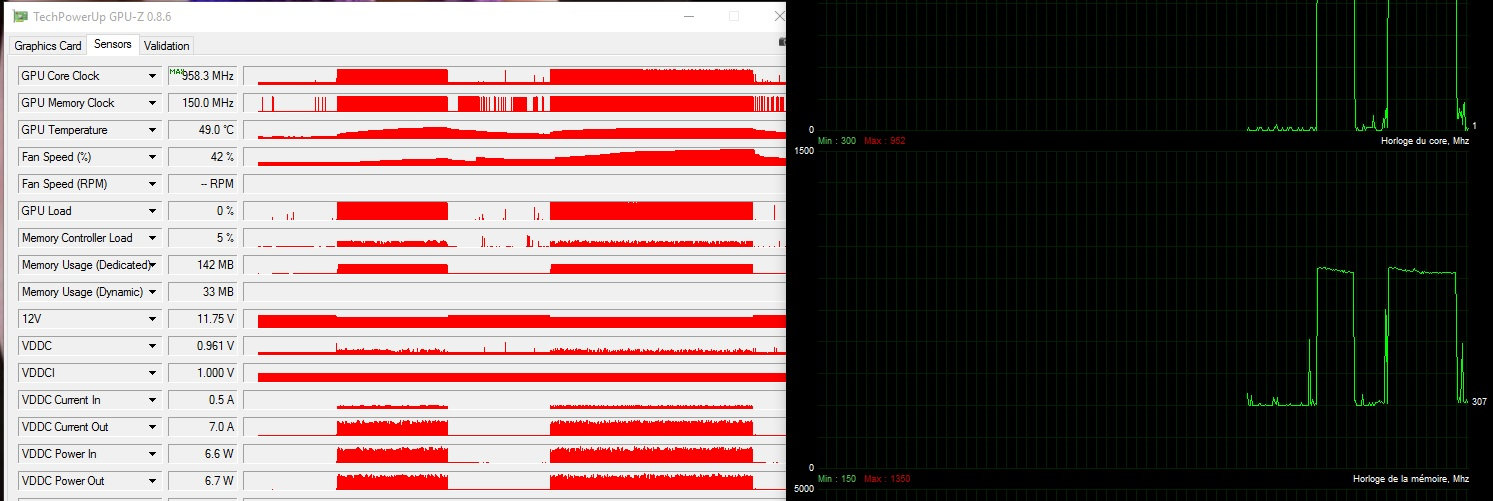Click the 7.0 A current out value
This screenshot has width=1493, height=501.
click(203, 427)
